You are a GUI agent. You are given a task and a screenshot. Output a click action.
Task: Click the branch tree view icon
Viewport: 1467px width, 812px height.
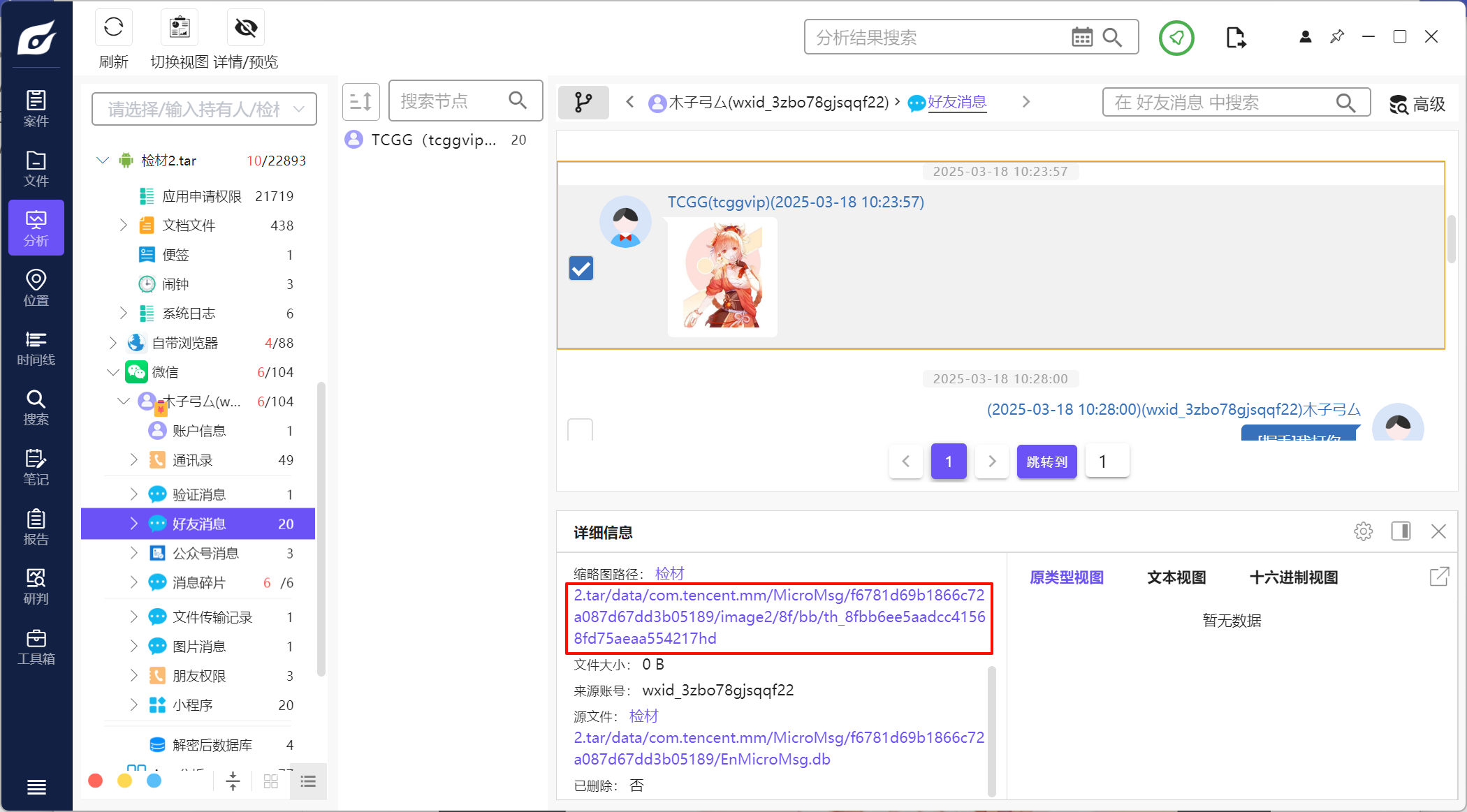tap(583, 103)
